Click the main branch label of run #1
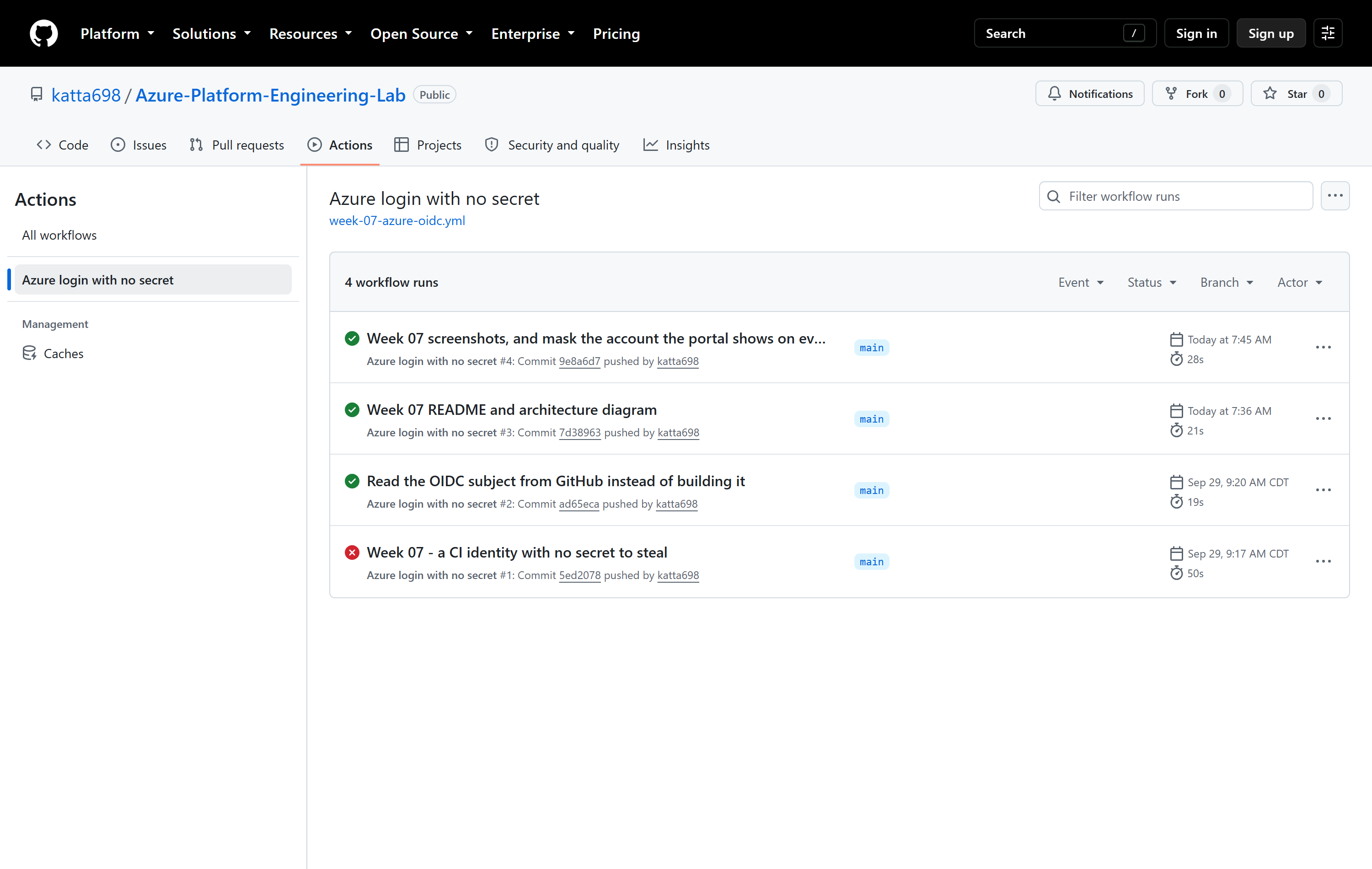 point(871,562)
